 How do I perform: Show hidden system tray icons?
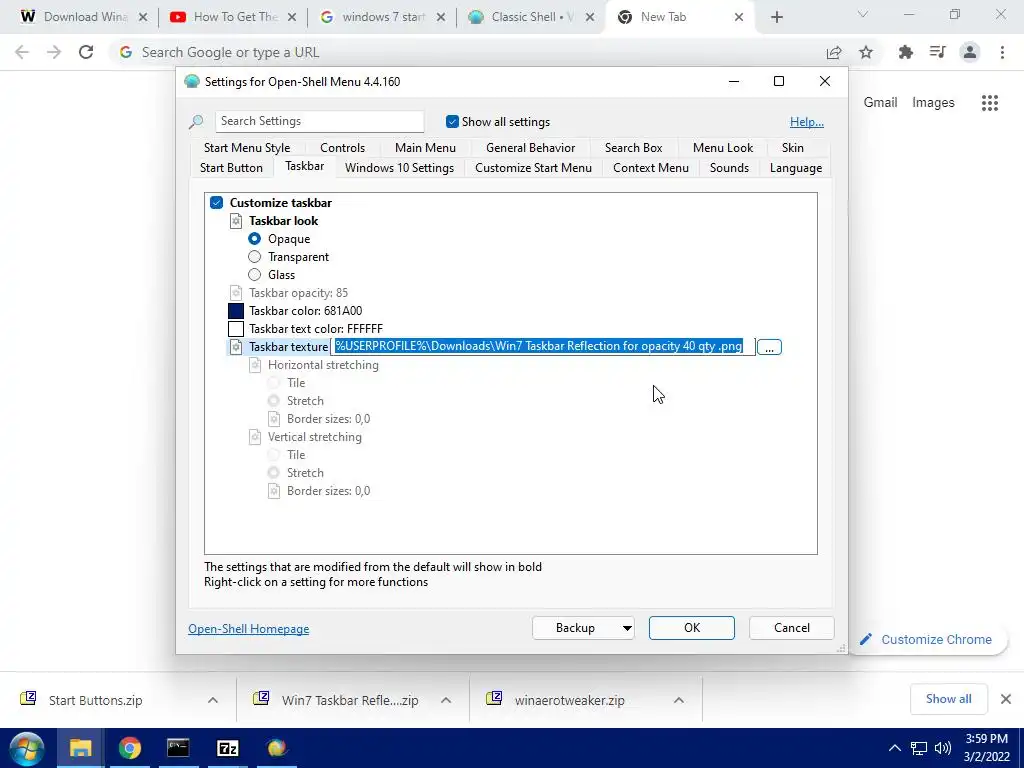click(895, 748)
